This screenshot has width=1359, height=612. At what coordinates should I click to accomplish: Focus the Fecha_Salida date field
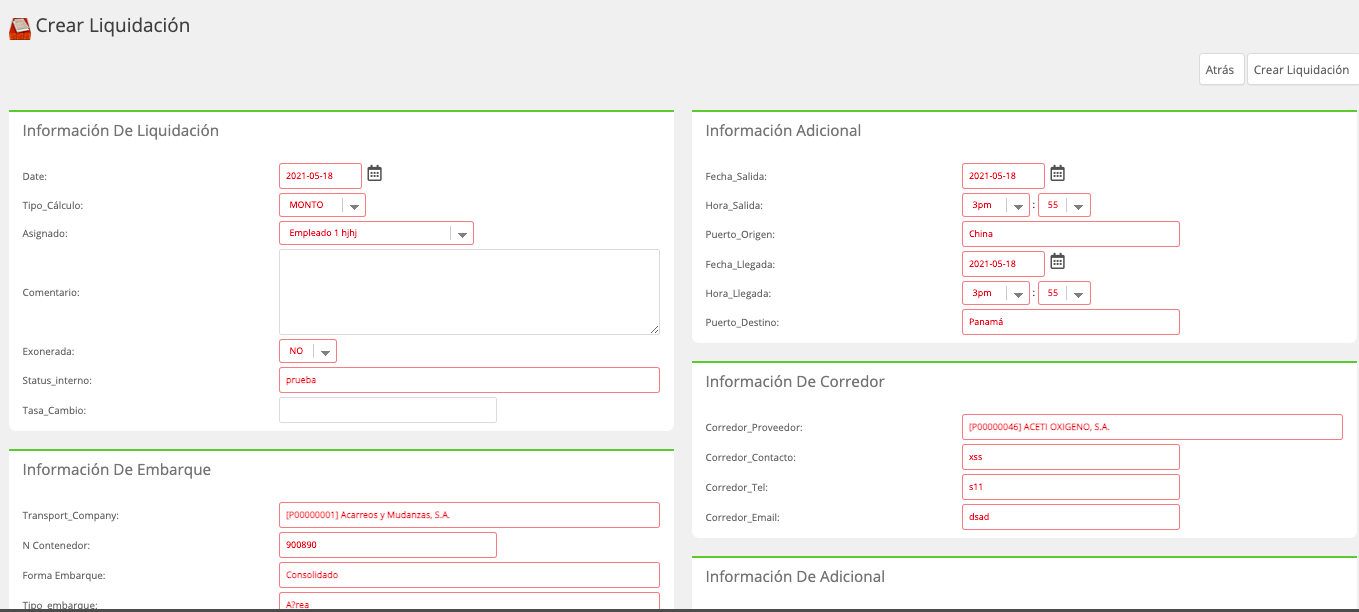tap(1003, 176)
